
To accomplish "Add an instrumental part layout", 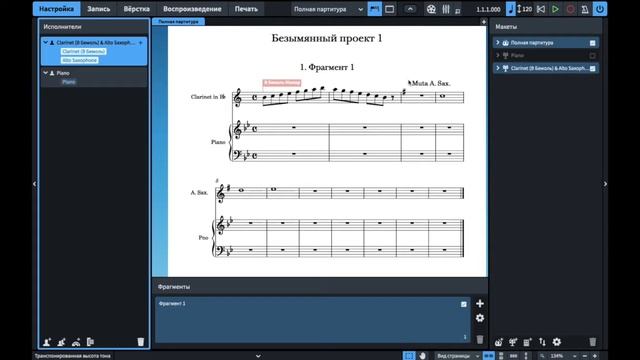I will 513,342.
